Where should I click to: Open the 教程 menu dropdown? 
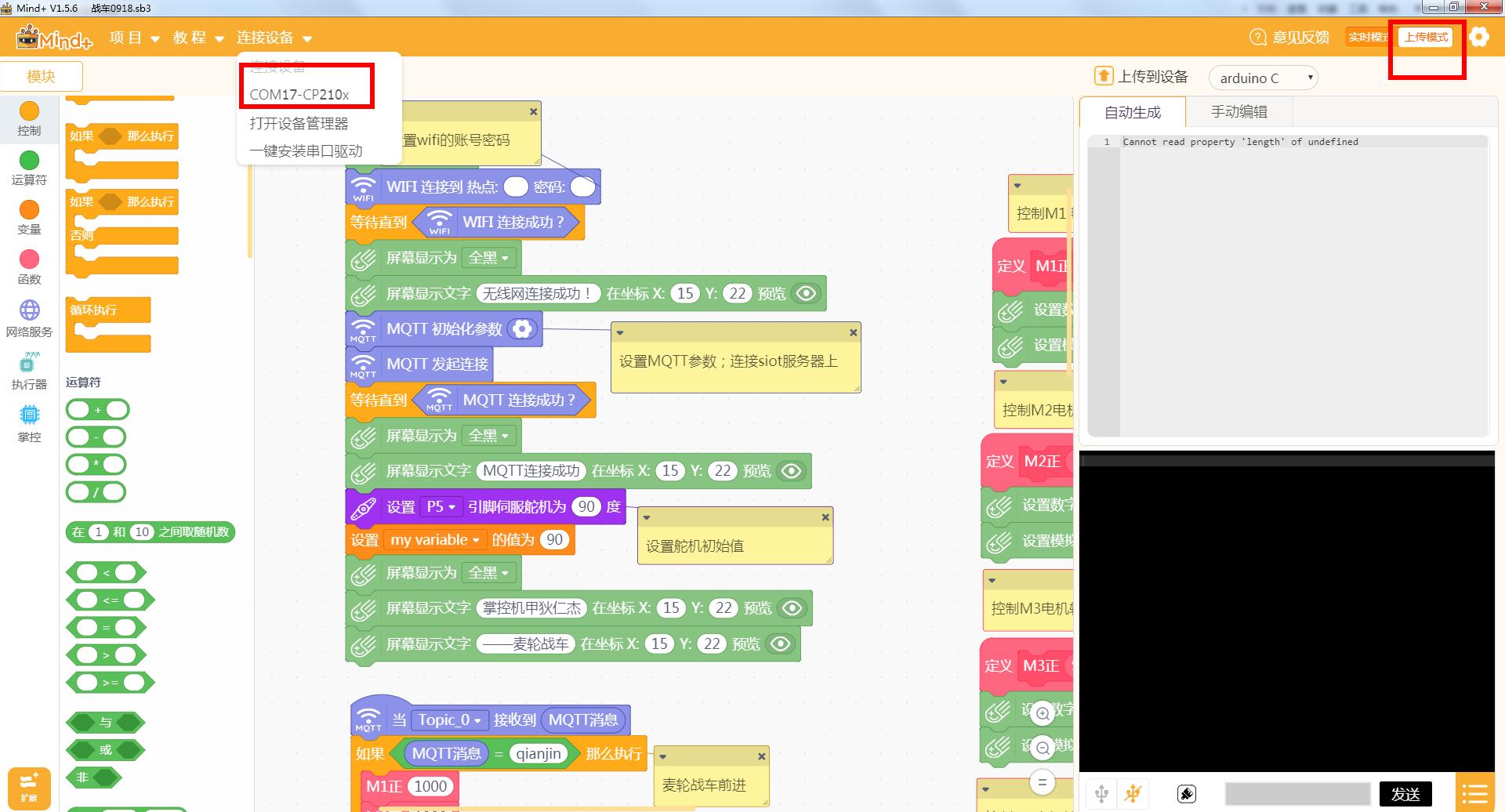click(x=199, y=38)
